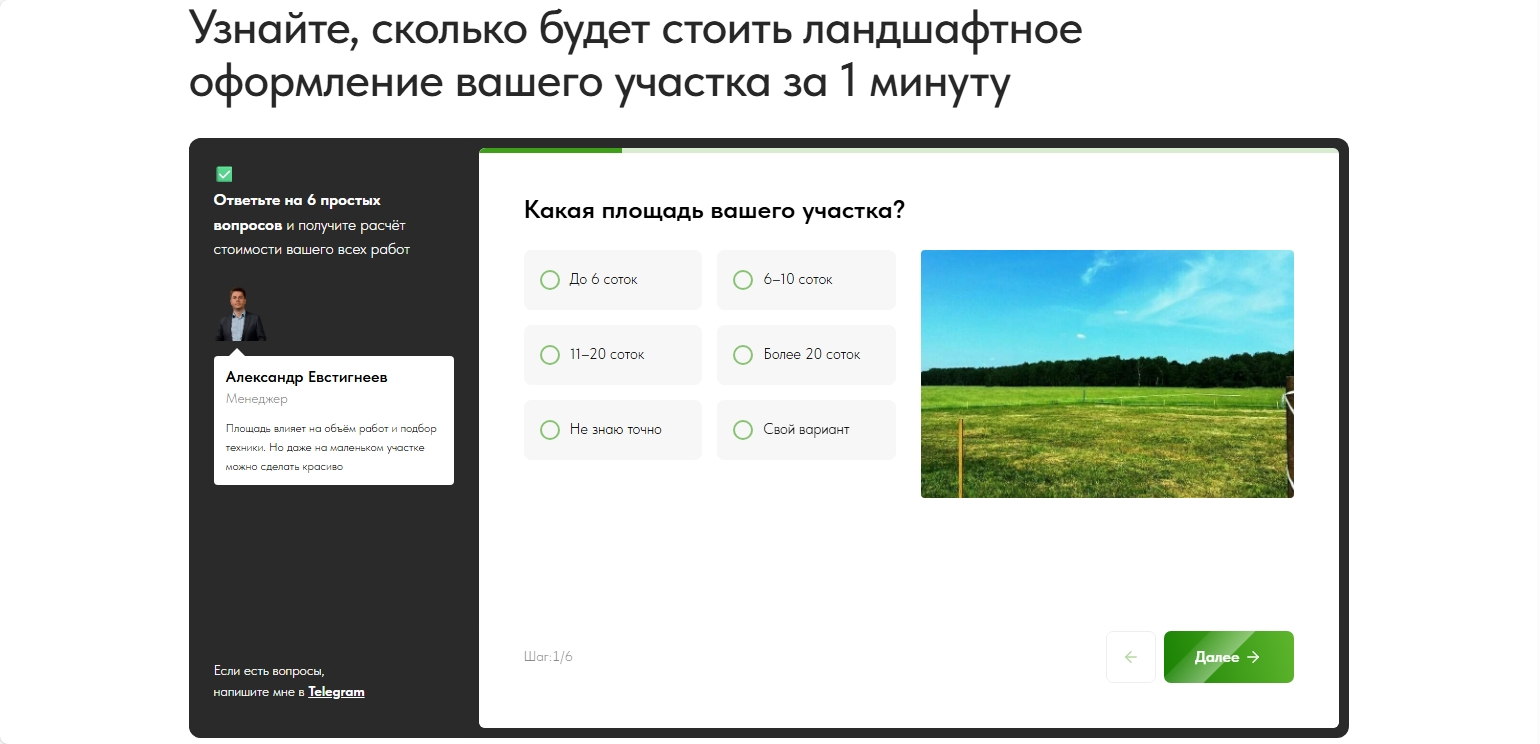Click the green checkmark icon in sidebar

(x=224, y=174)
